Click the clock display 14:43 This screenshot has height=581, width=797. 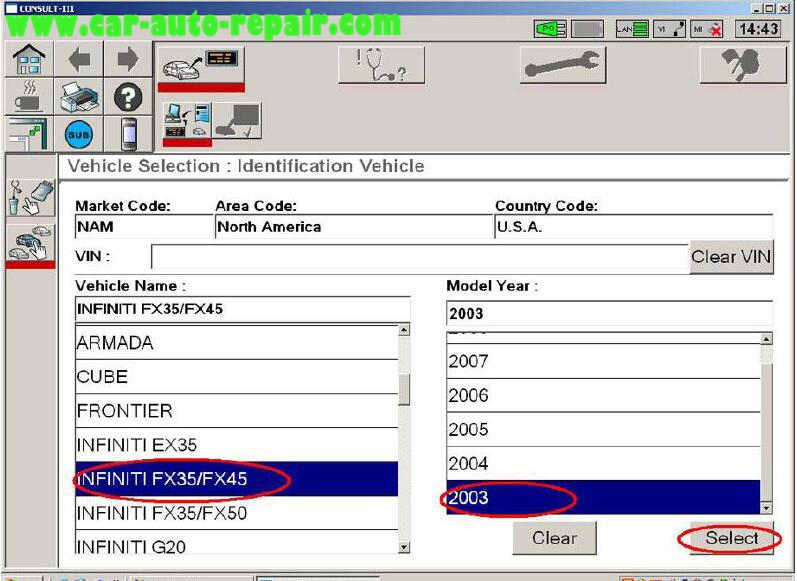[x=758, y=29]
